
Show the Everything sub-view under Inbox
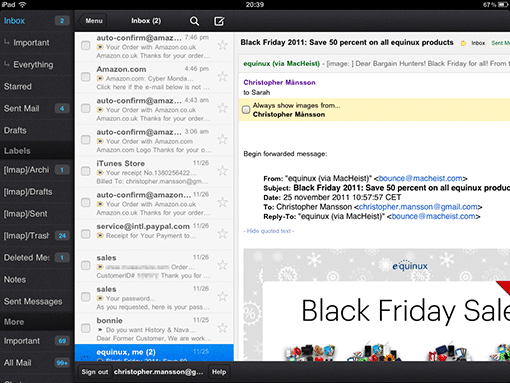click(x=37, y=65)
